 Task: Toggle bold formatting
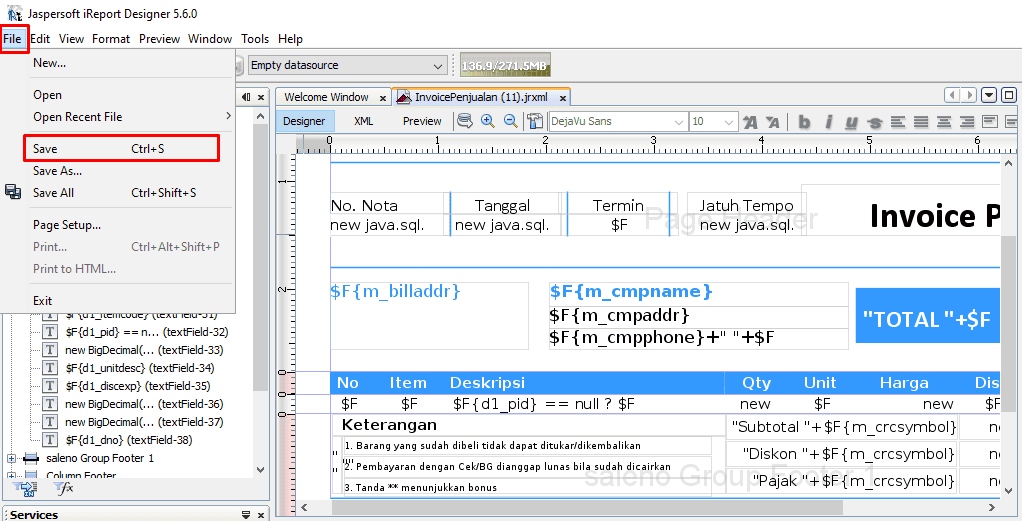(804, 122)
